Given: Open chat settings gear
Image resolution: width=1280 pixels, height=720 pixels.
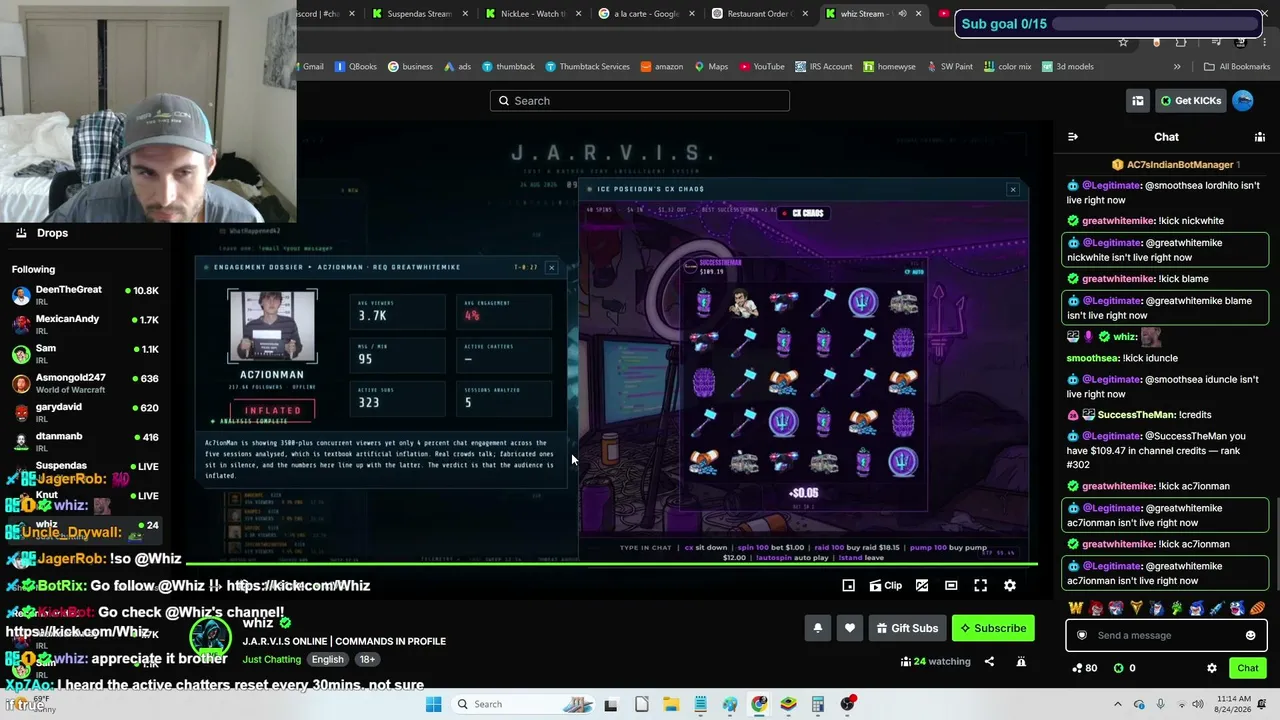Looking at the screenshot, I should [x=1211, y=668].
